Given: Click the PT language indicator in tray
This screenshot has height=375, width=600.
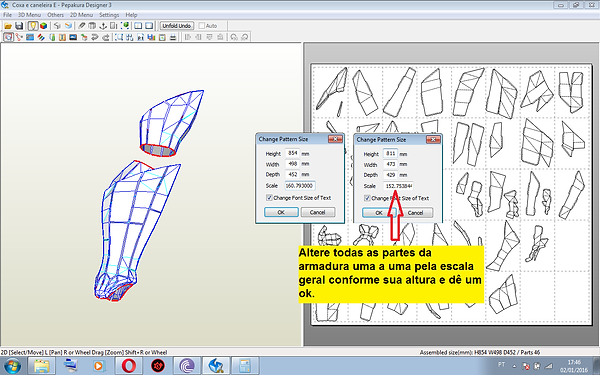Looking at the screenshot, I should 501,364.
